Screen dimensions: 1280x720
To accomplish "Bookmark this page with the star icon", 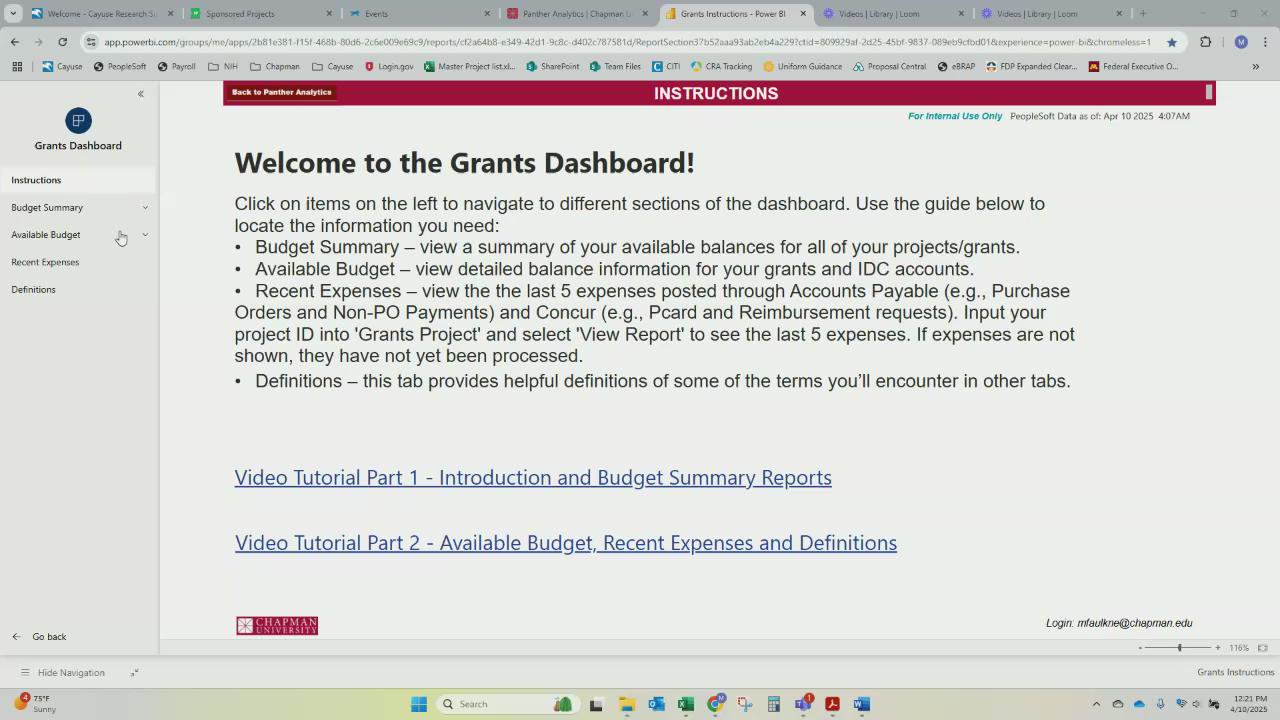I will tap(1172, 42).
